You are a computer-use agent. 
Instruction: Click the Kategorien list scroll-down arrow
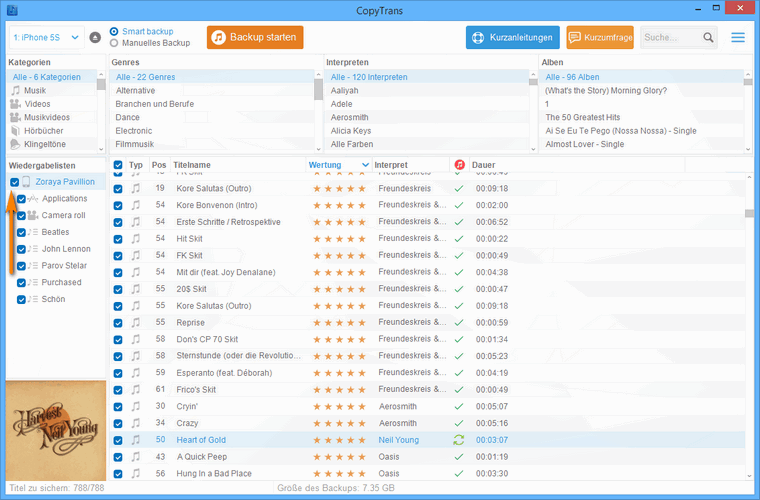[101, 149]
